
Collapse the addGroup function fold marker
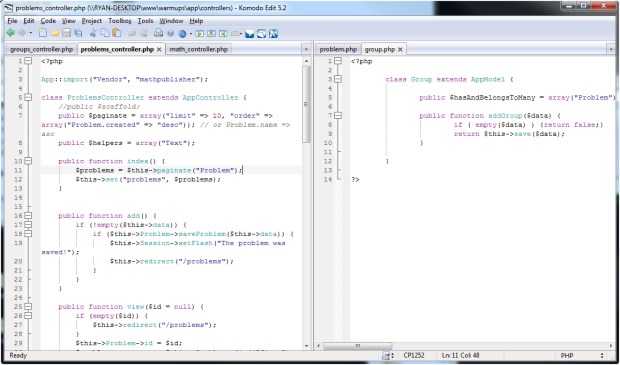pyautogui.click(x=338, y=115)
